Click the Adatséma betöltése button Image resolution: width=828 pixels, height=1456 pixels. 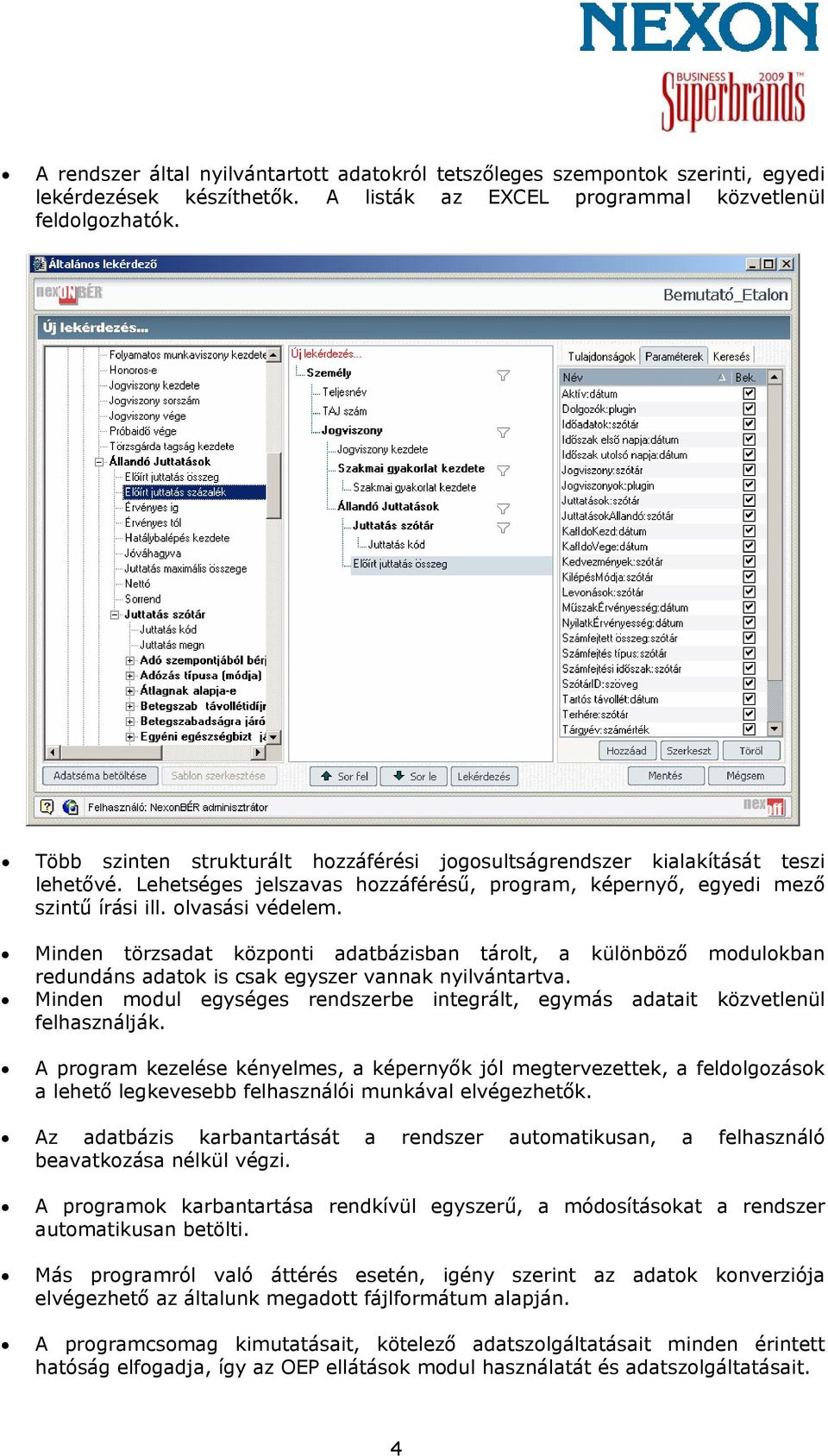(100, 776)
